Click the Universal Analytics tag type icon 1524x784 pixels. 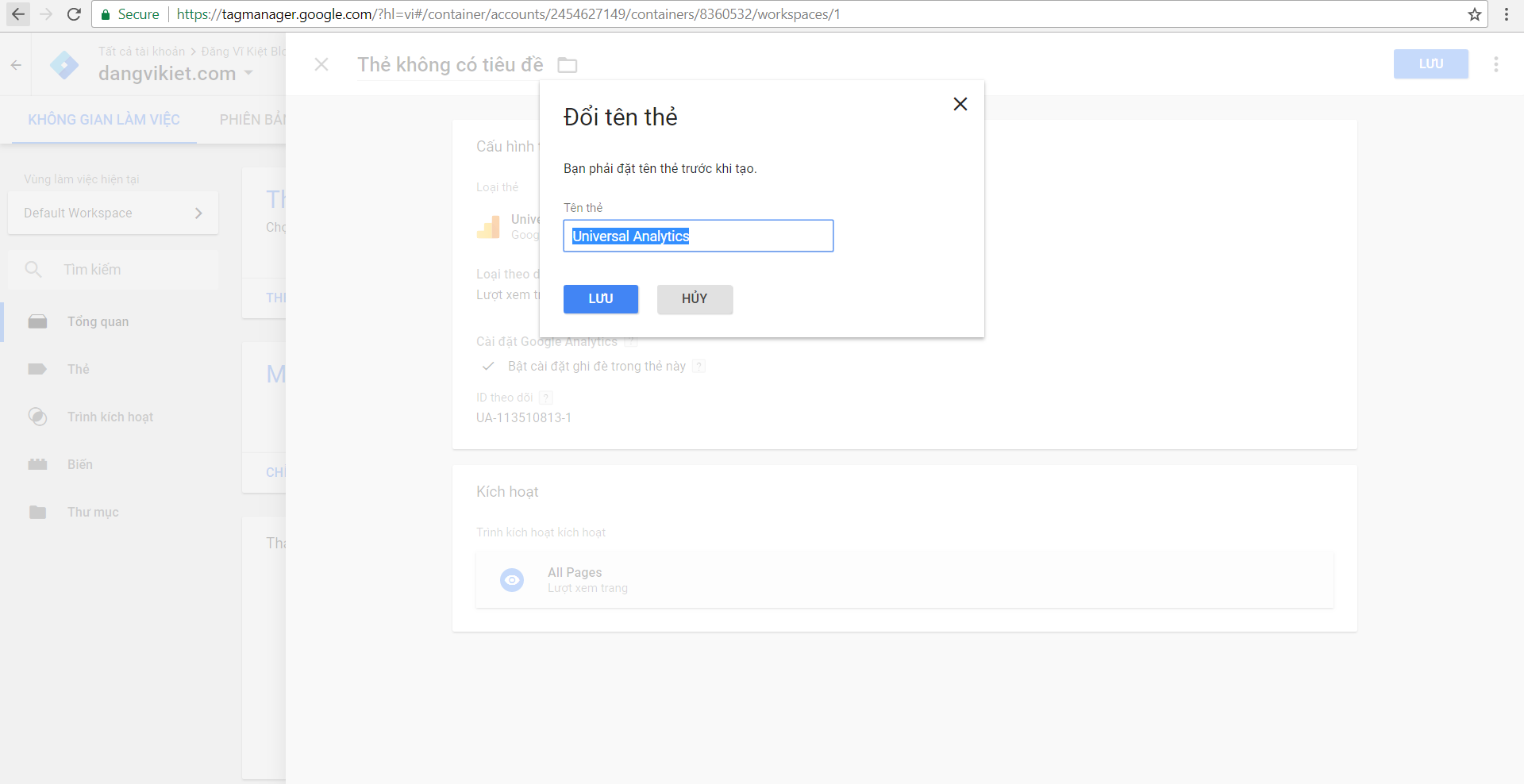489,227
